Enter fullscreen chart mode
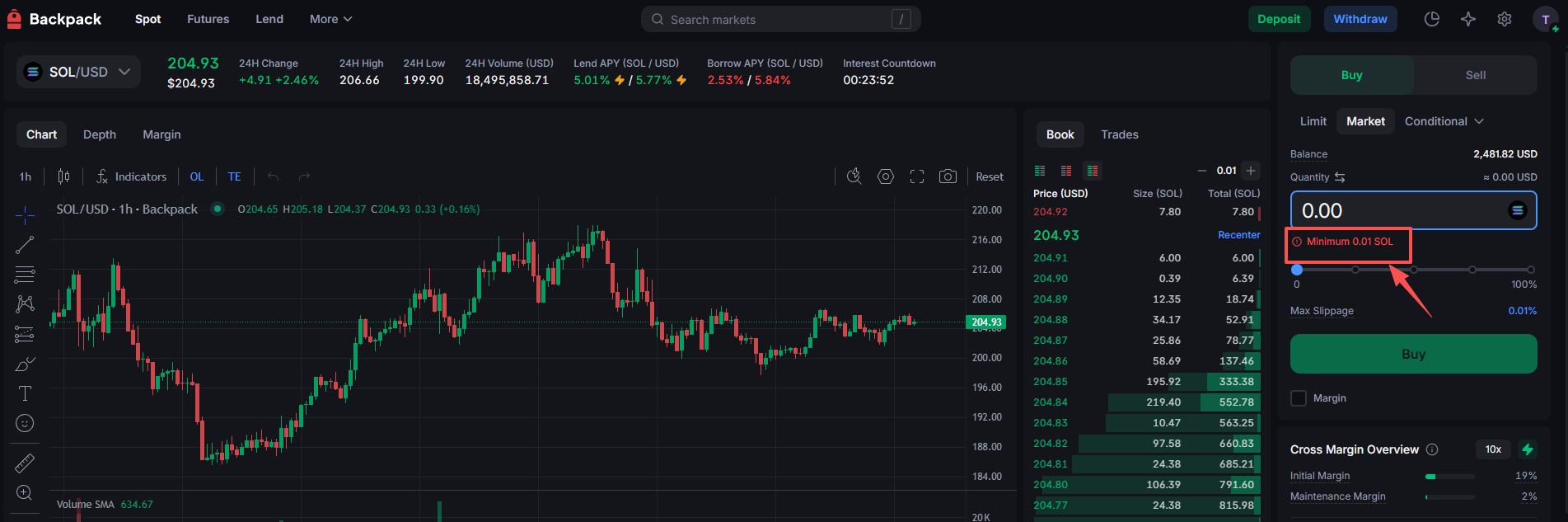This screenshot has width=1568, height=522. [916, 176]
